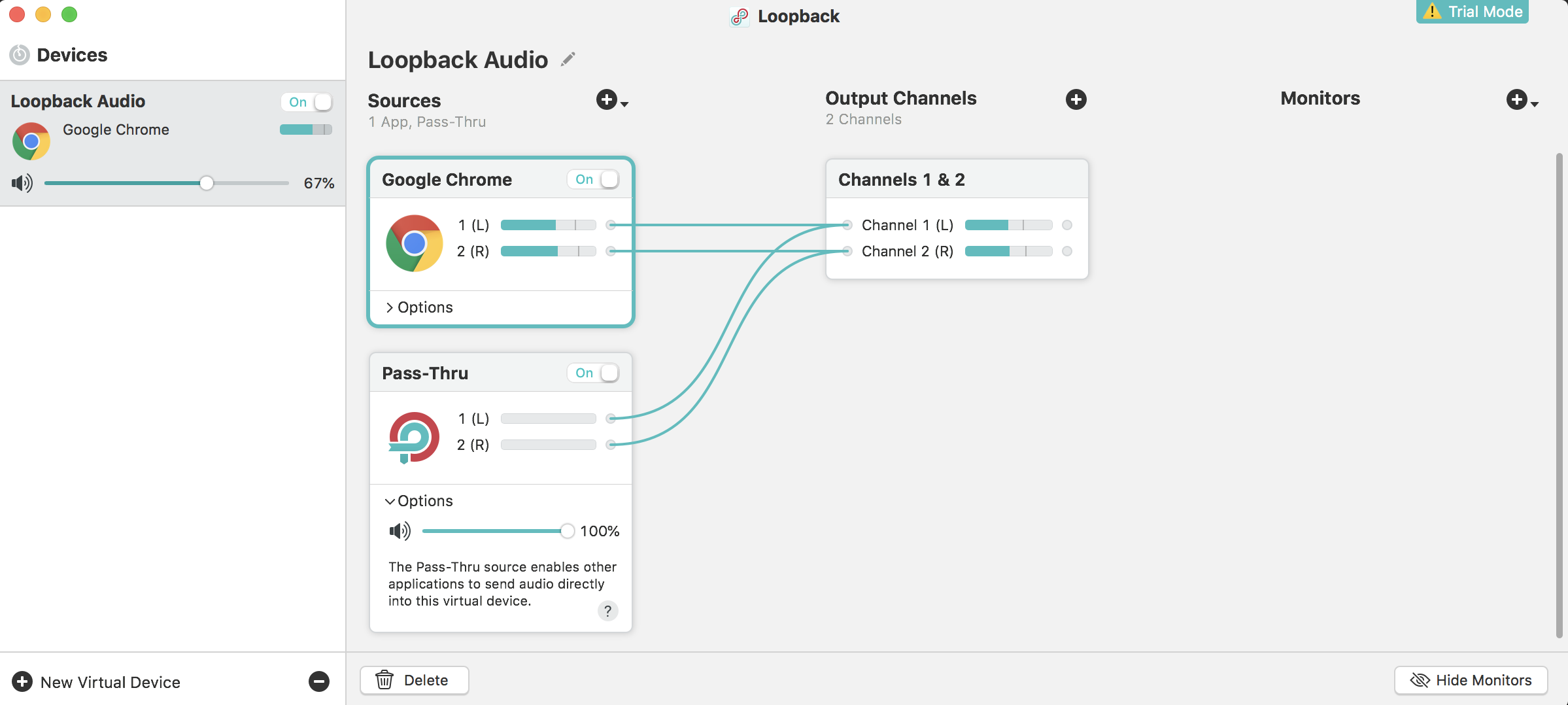Click the speaker icon in the Devices sidebar
The image size is (1568, 705).
(x=22, y=183)
